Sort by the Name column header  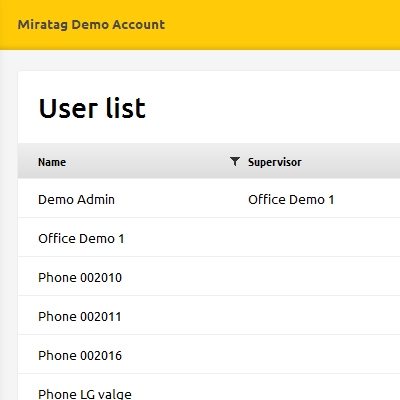[x=52, y=162]
